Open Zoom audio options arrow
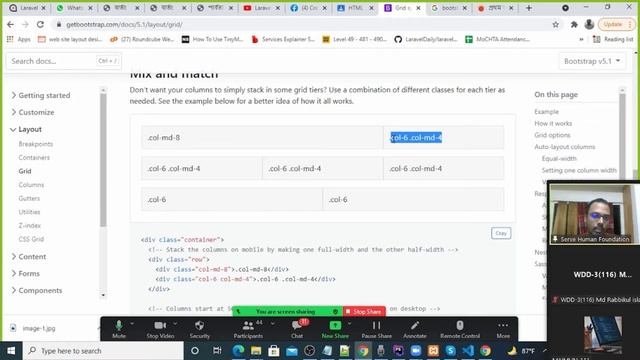The width and height of the screenshot is (640, 360). click(x=132, y=323)
